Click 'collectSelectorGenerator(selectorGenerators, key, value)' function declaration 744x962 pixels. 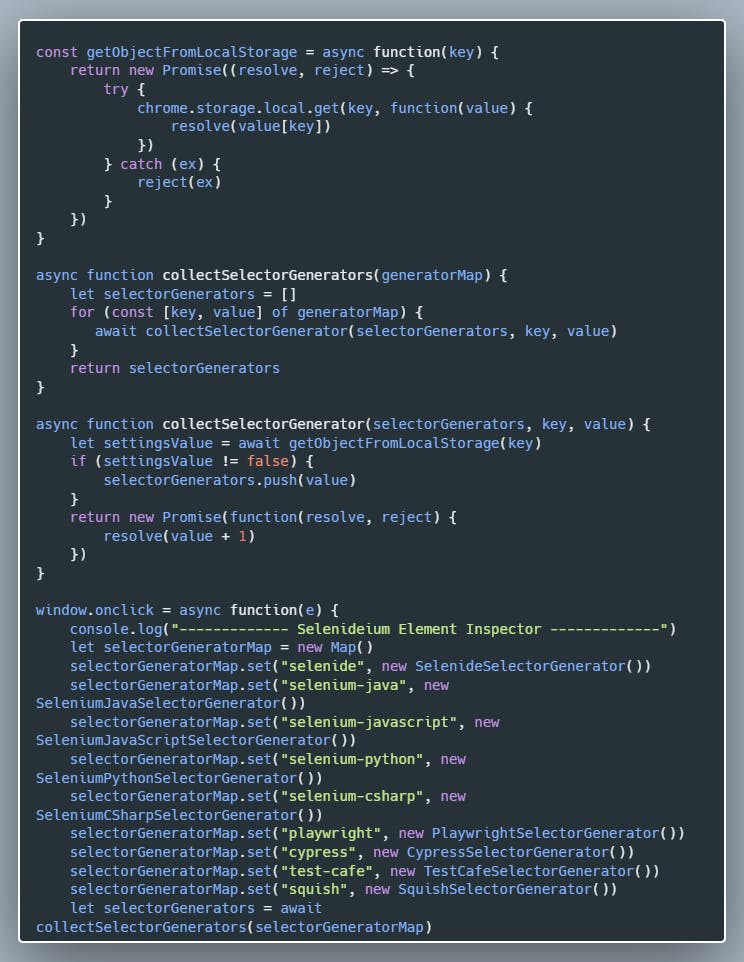click(x=398, y=424)
